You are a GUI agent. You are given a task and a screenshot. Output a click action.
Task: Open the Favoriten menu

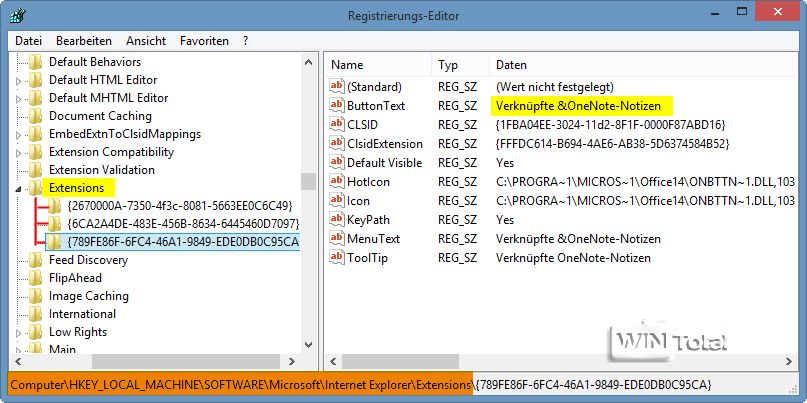(x=204, y=41)
